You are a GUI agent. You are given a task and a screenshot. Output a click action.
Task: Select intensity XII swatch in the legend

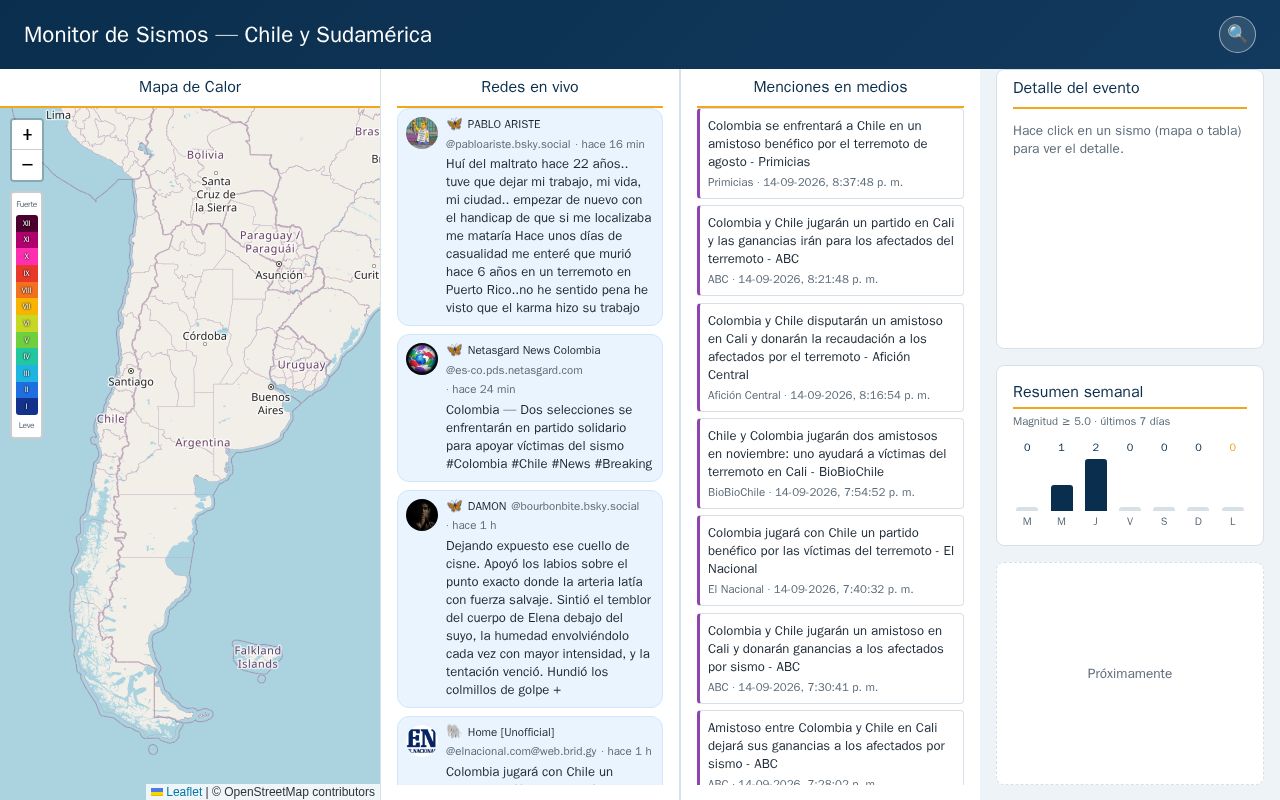27,223
